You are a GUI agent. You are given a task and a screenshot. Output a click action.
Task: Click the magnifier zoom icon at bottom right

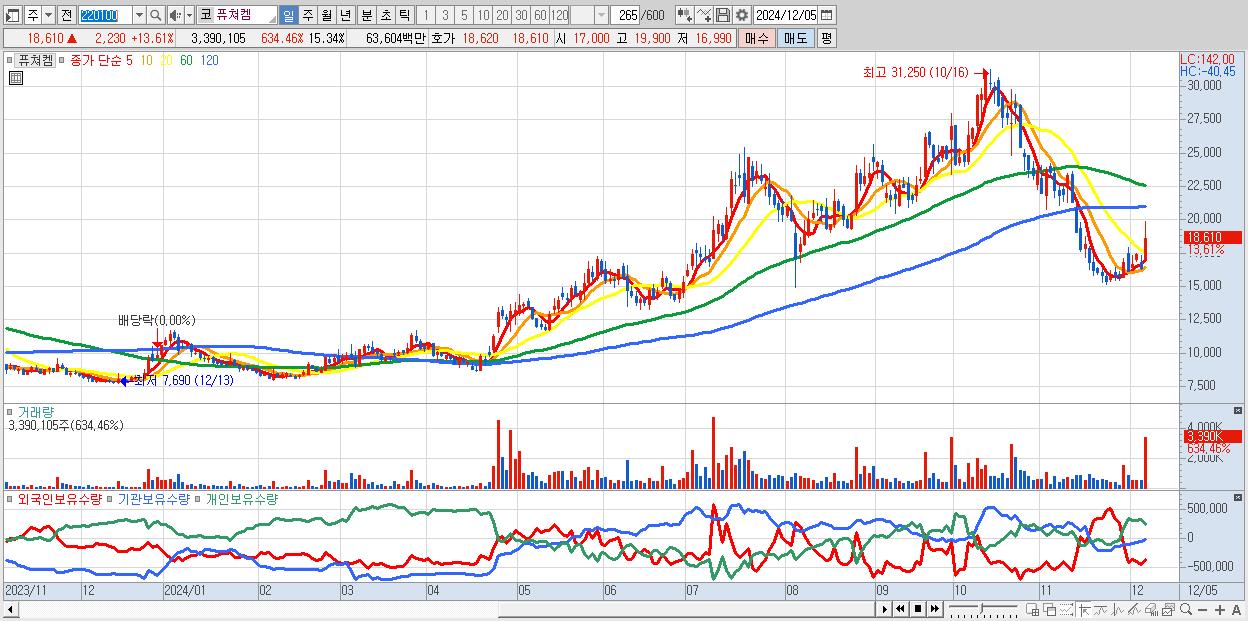[1186, 610]
